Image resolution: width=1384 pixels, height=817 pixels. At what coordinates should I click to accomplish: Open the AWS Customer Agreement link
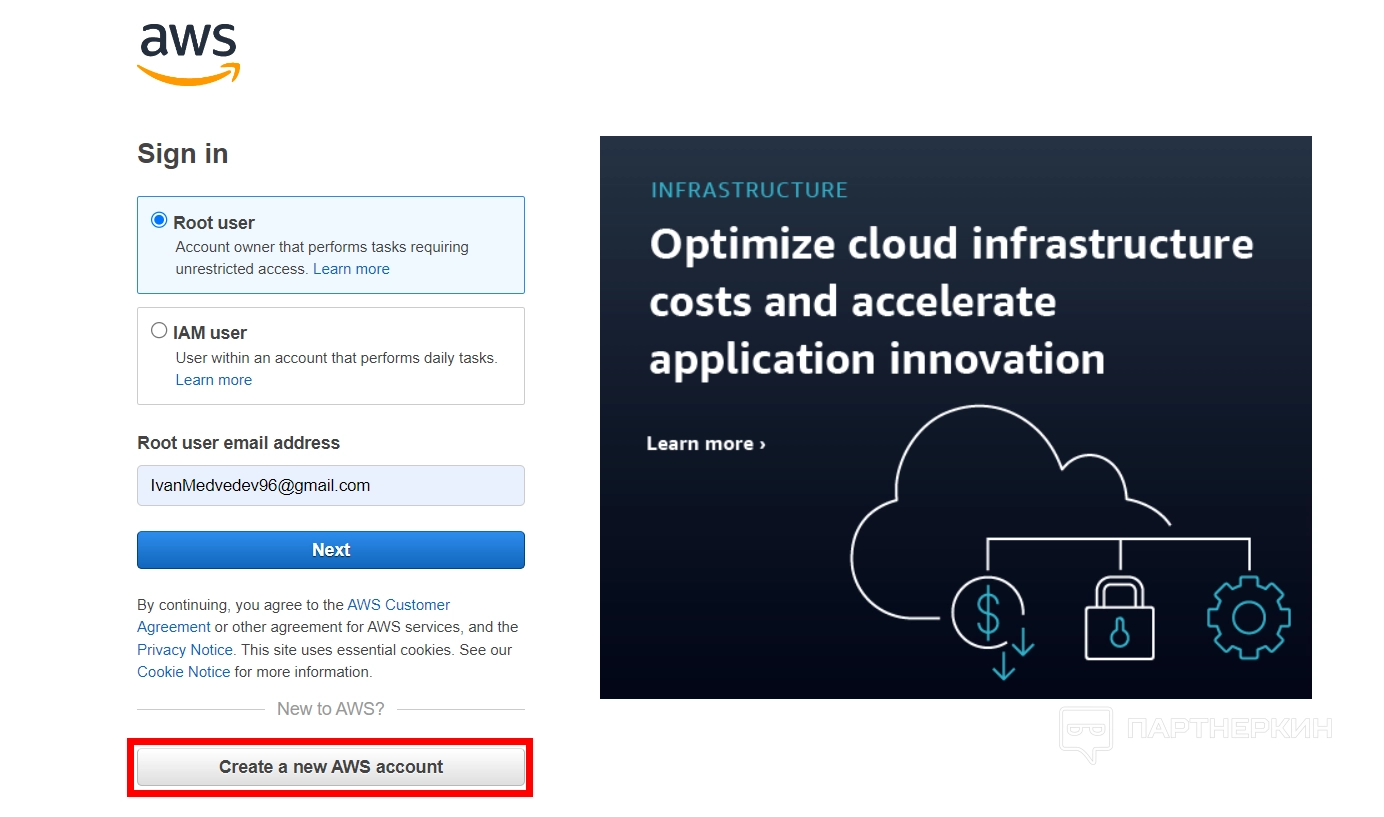coord(293,616)
